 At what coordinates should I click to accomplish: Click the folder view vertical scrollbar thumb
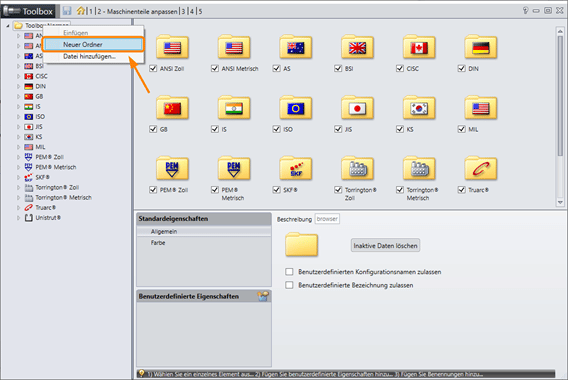560,96
